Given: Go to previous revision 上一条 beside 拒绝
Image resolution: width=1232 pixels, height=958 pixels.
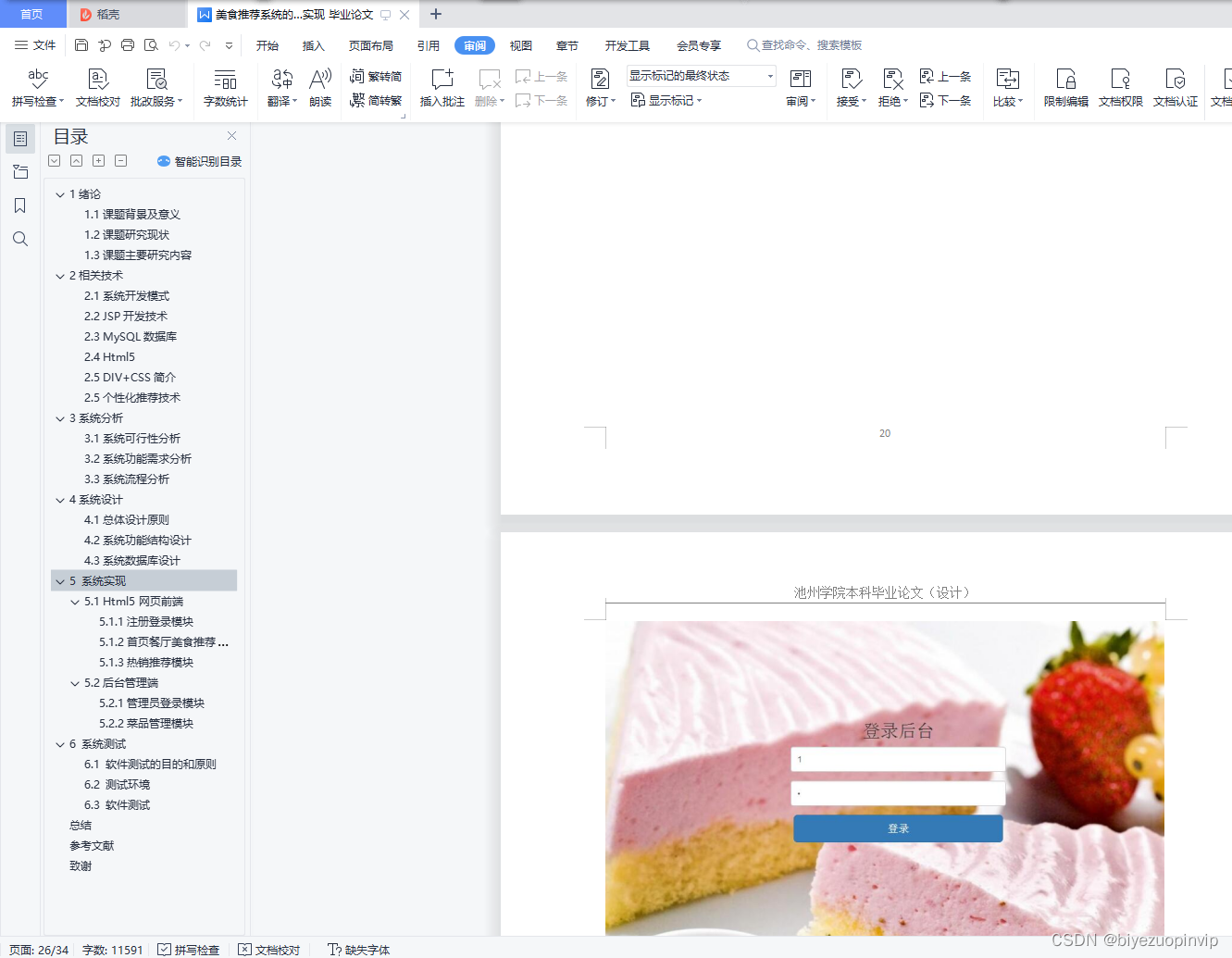Looking at the screenshot, I should point(945,76).
